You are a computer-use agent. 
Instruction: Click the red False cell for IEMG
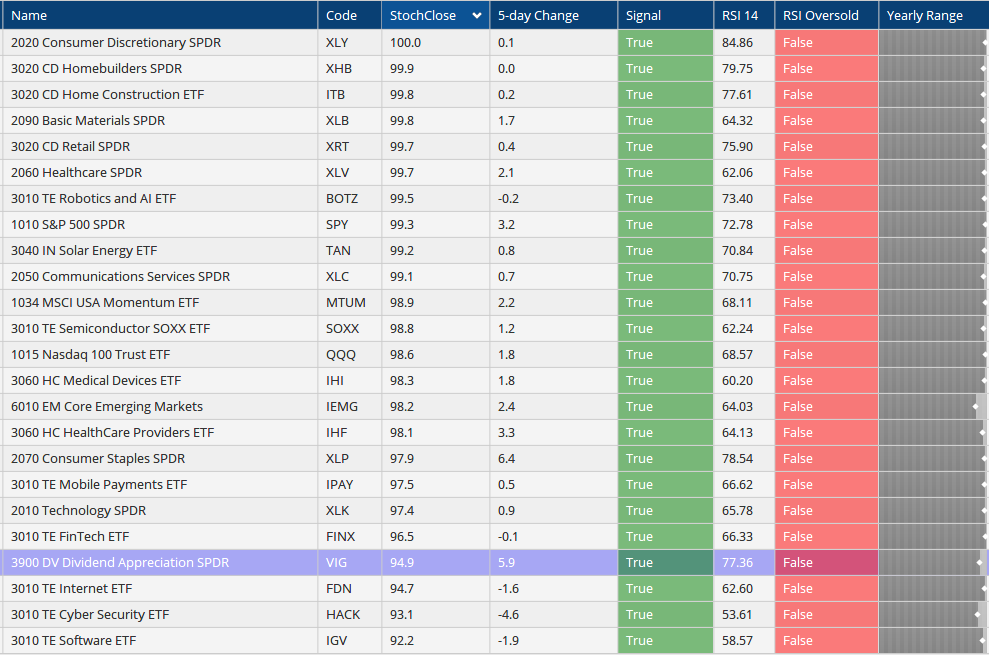826,406
